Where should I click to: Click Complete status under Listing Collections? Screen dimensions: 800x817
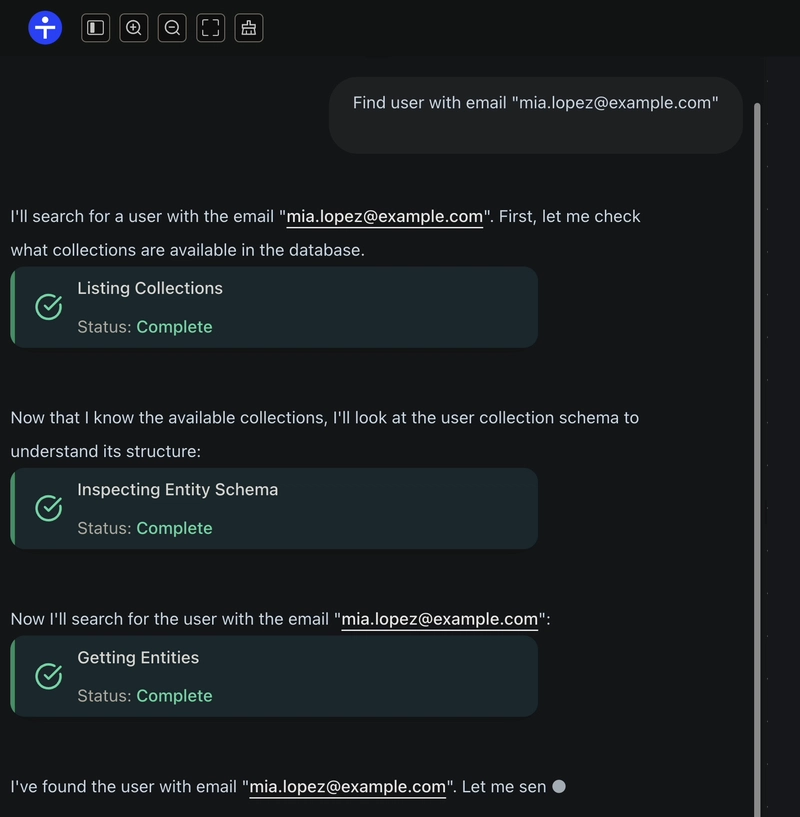coord(174,327)
